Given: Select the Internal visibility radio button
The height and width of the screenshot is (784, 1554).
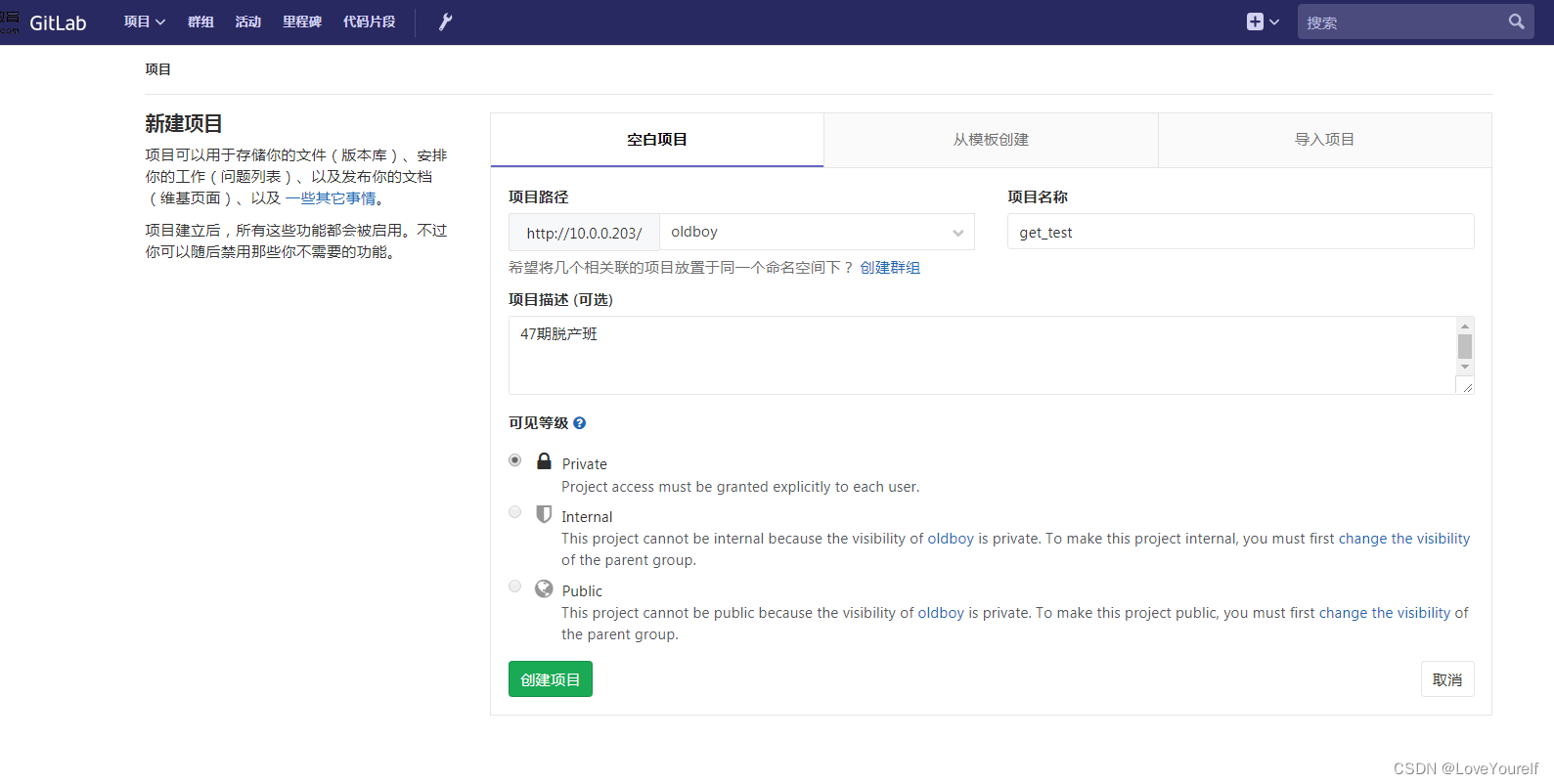Looking at the screenshot, I should [514, 512].
